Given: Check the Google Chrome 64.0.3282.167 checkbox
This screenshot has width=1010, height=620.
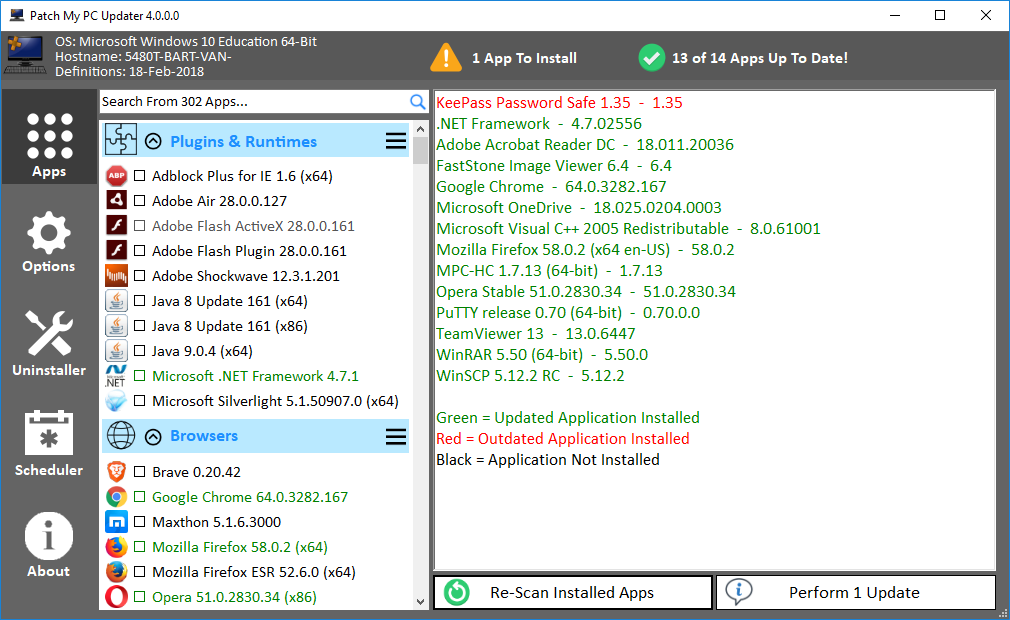Looking at the screenshot, I should coord(139,497).
